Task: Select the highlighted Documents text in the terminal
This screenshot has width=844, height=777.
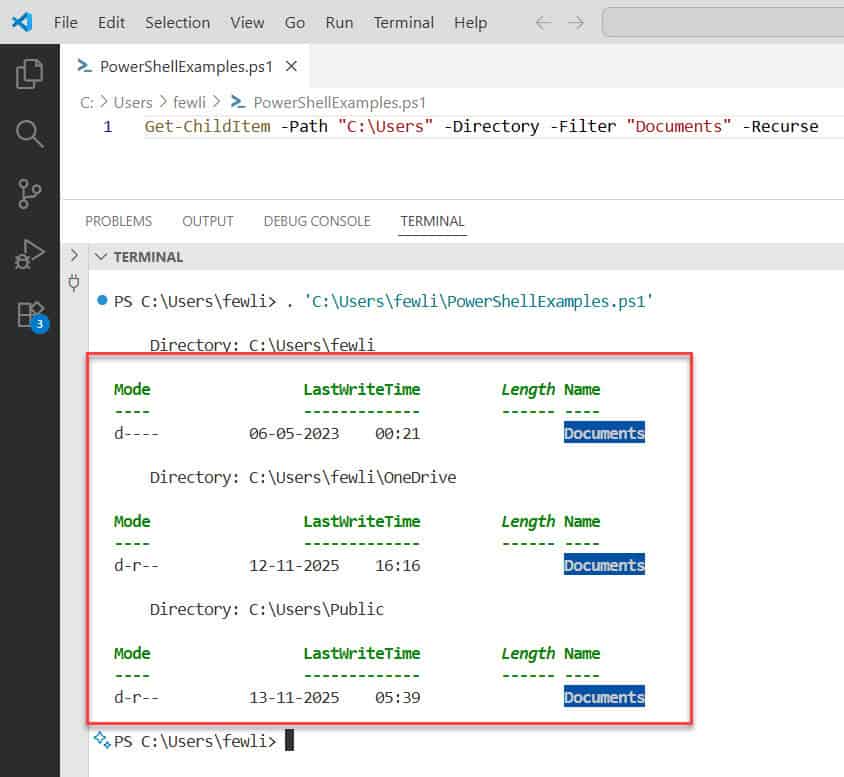Action: (x=604, y=433)
